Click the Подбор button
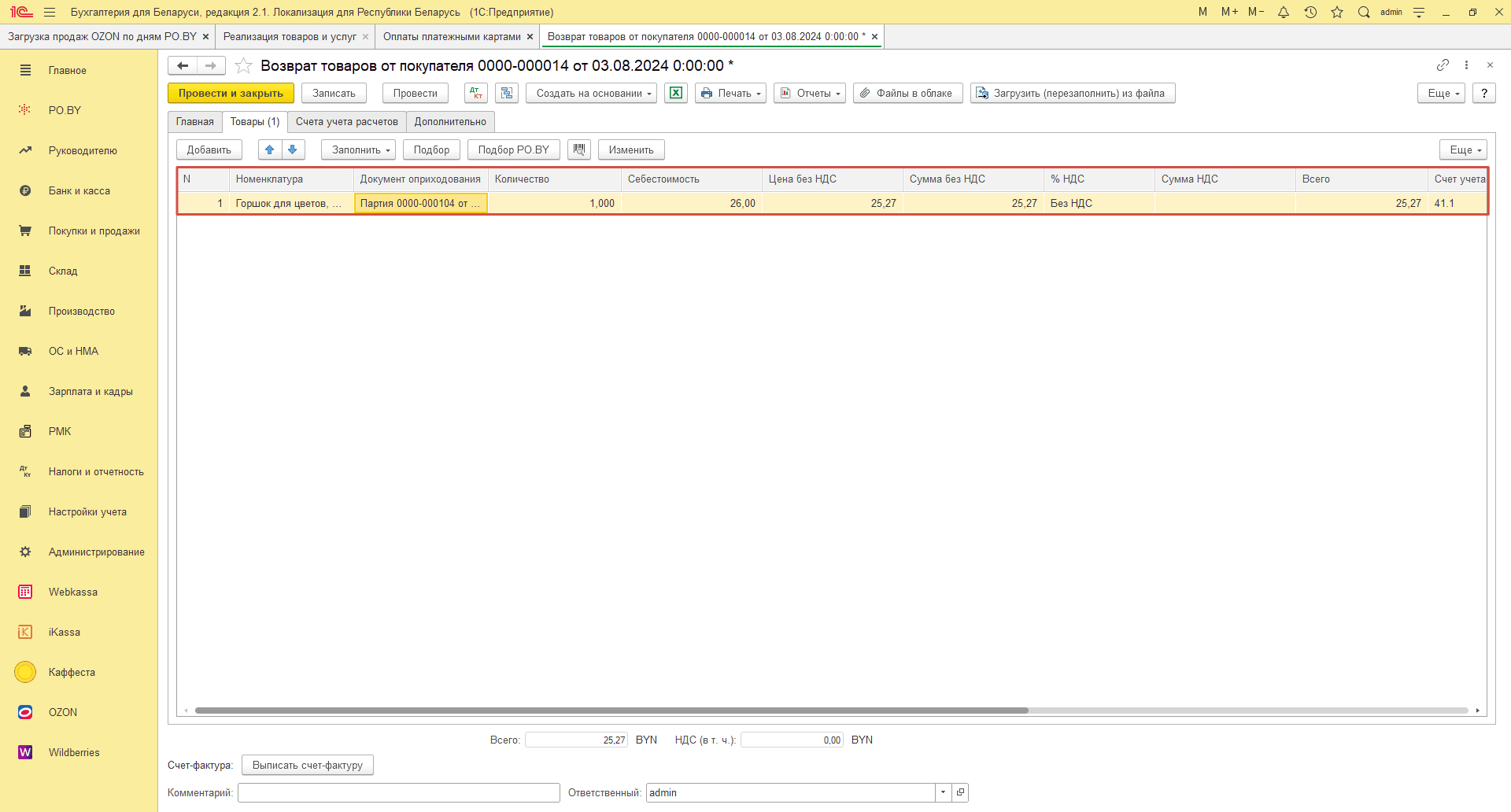 point(431,149)
